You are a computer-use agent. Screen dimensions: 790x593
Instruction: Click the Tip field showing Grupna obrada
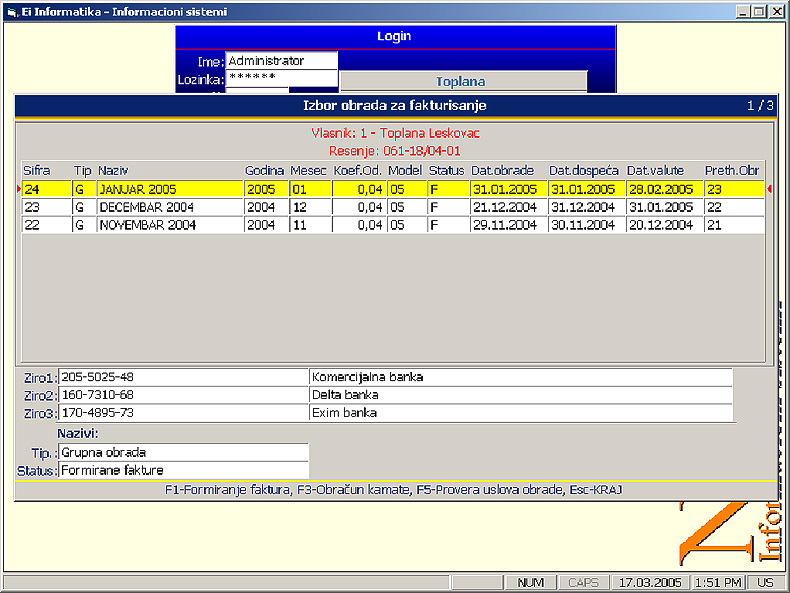pyautogui.click(x=183, y=452)
